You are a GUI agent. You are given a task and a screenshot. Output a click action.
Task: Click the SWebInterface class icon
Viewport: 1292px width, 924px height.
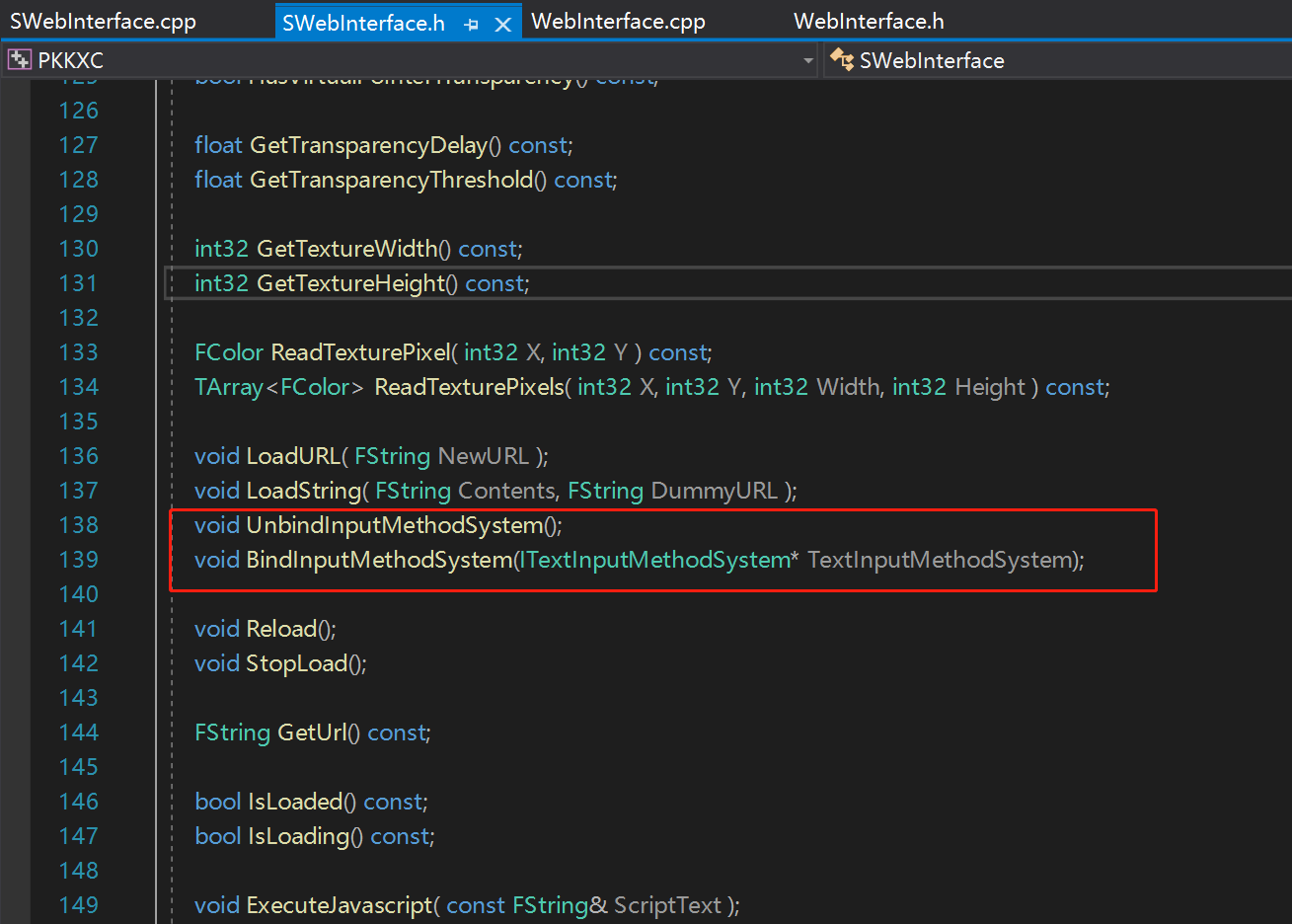tap(842, 60)
